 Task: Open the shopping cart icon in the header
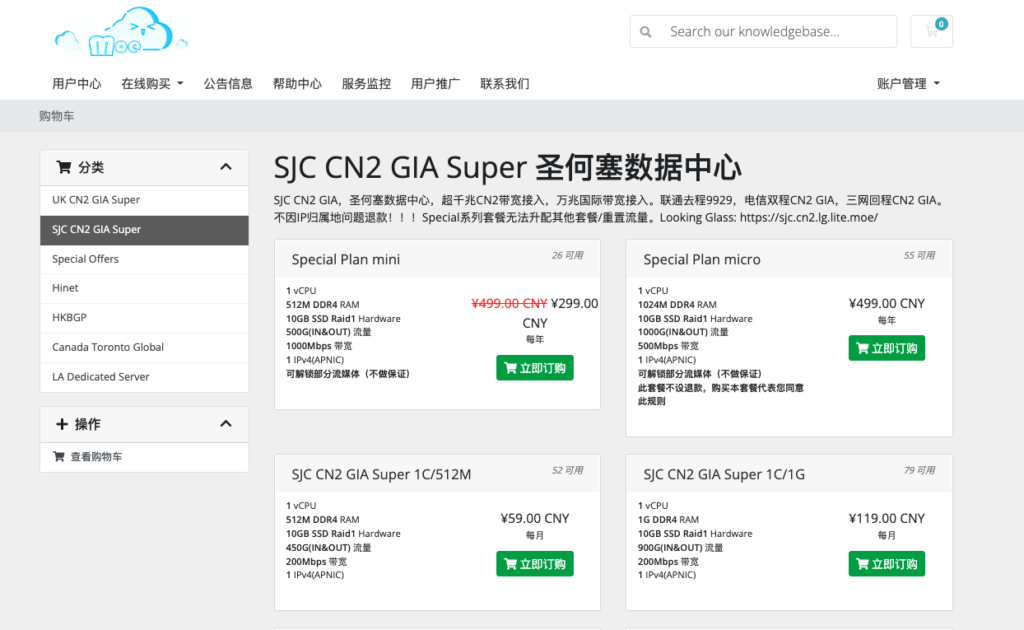[x=931, y=31]
